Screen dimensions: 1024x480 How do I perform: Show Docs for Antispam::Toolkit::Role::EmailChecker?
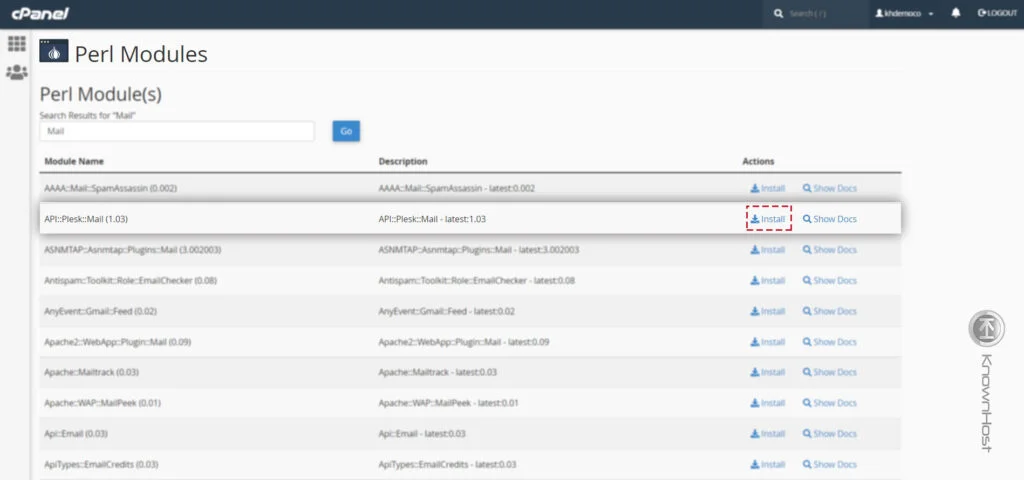(x=829, y=280)
